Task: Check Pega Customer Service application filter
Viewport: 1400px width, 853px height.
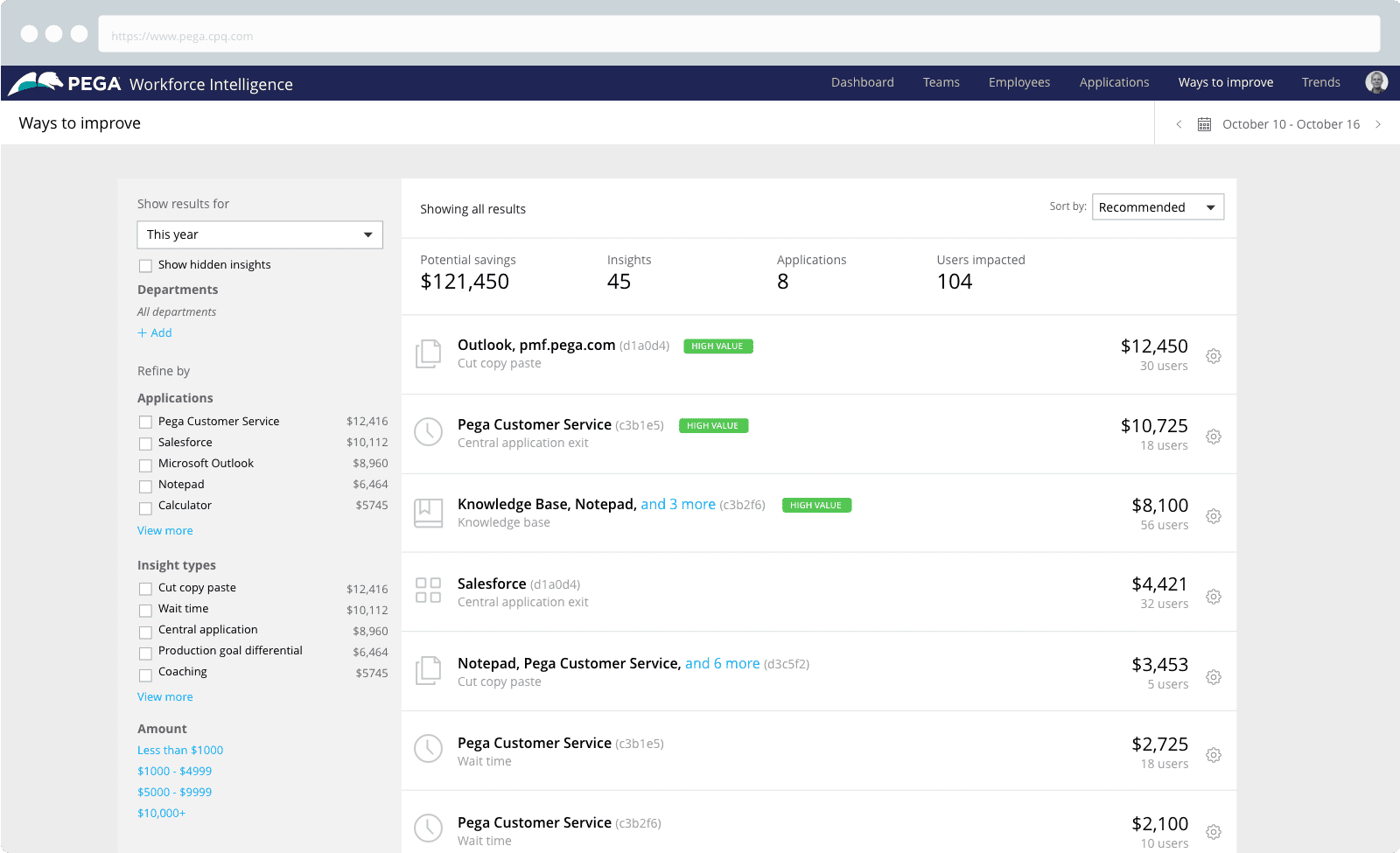Action: point(145,423)
